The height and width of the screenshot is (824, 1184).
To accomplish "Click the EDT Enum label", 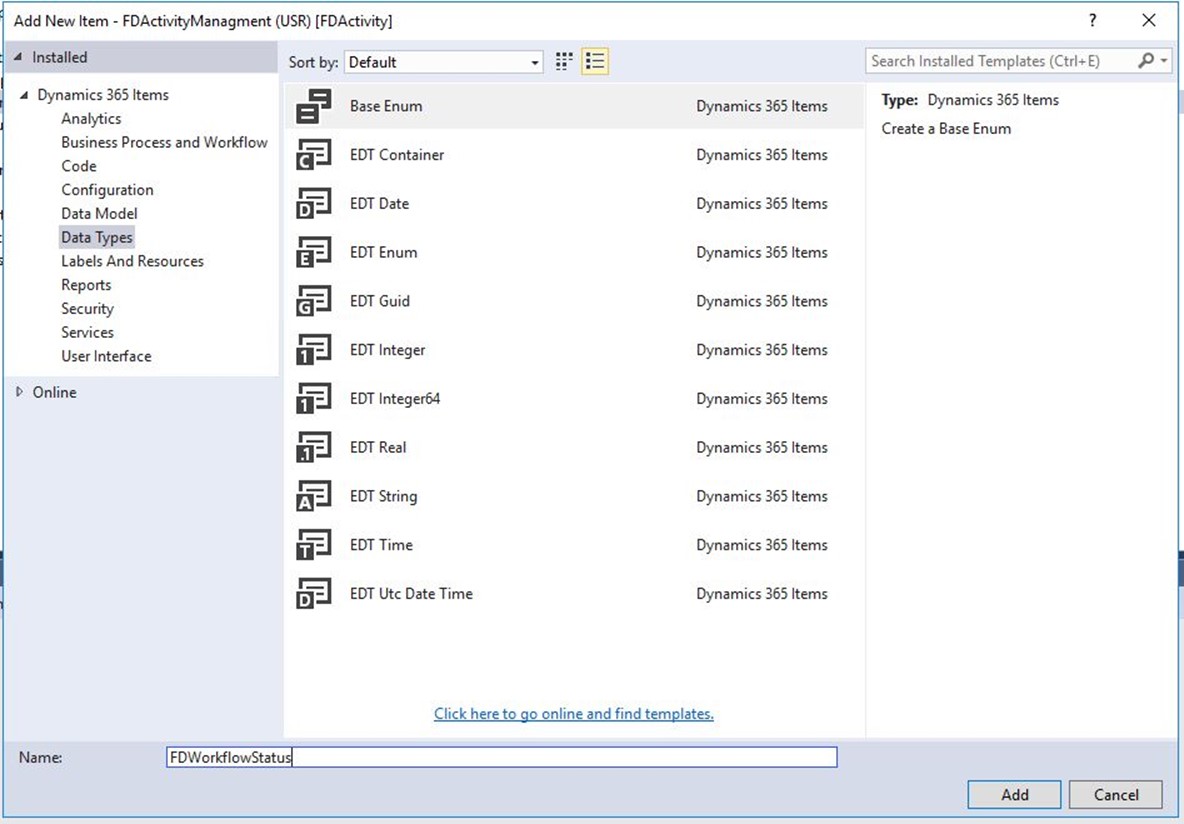I will tap(384, 252).
